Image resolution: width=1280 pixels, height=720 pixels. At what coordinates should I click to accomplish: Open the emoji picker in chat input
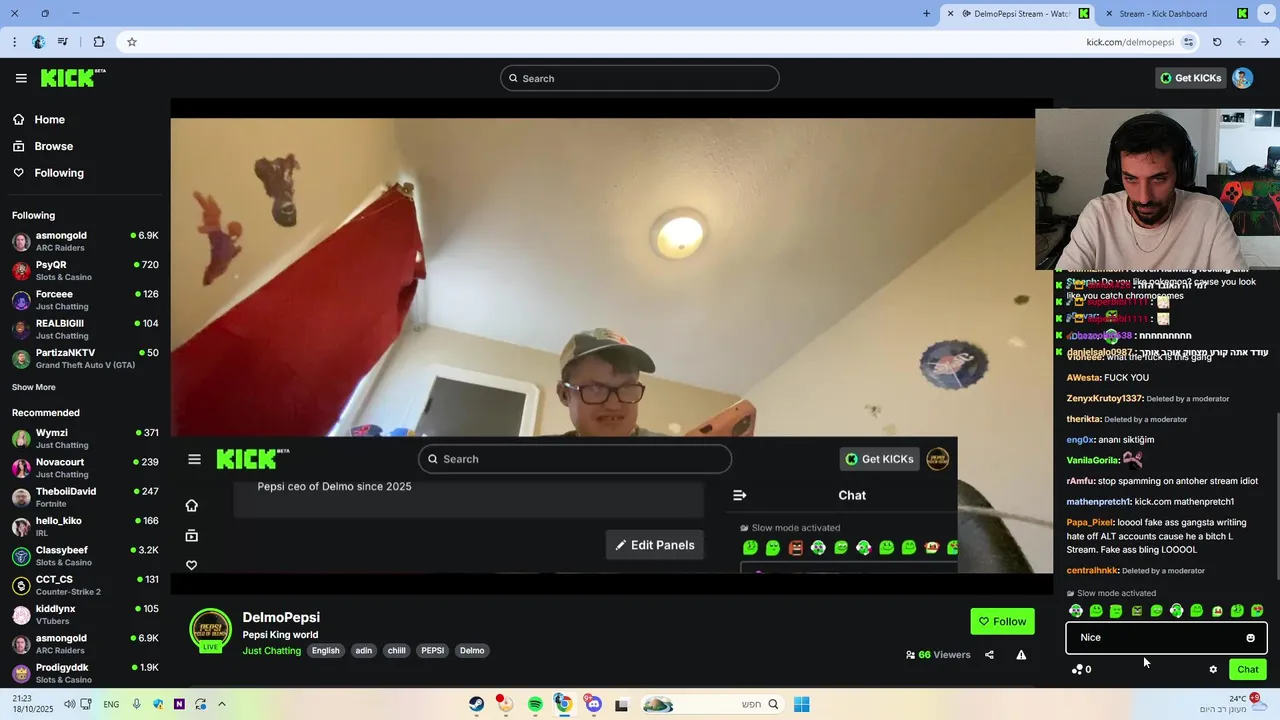1250,638
